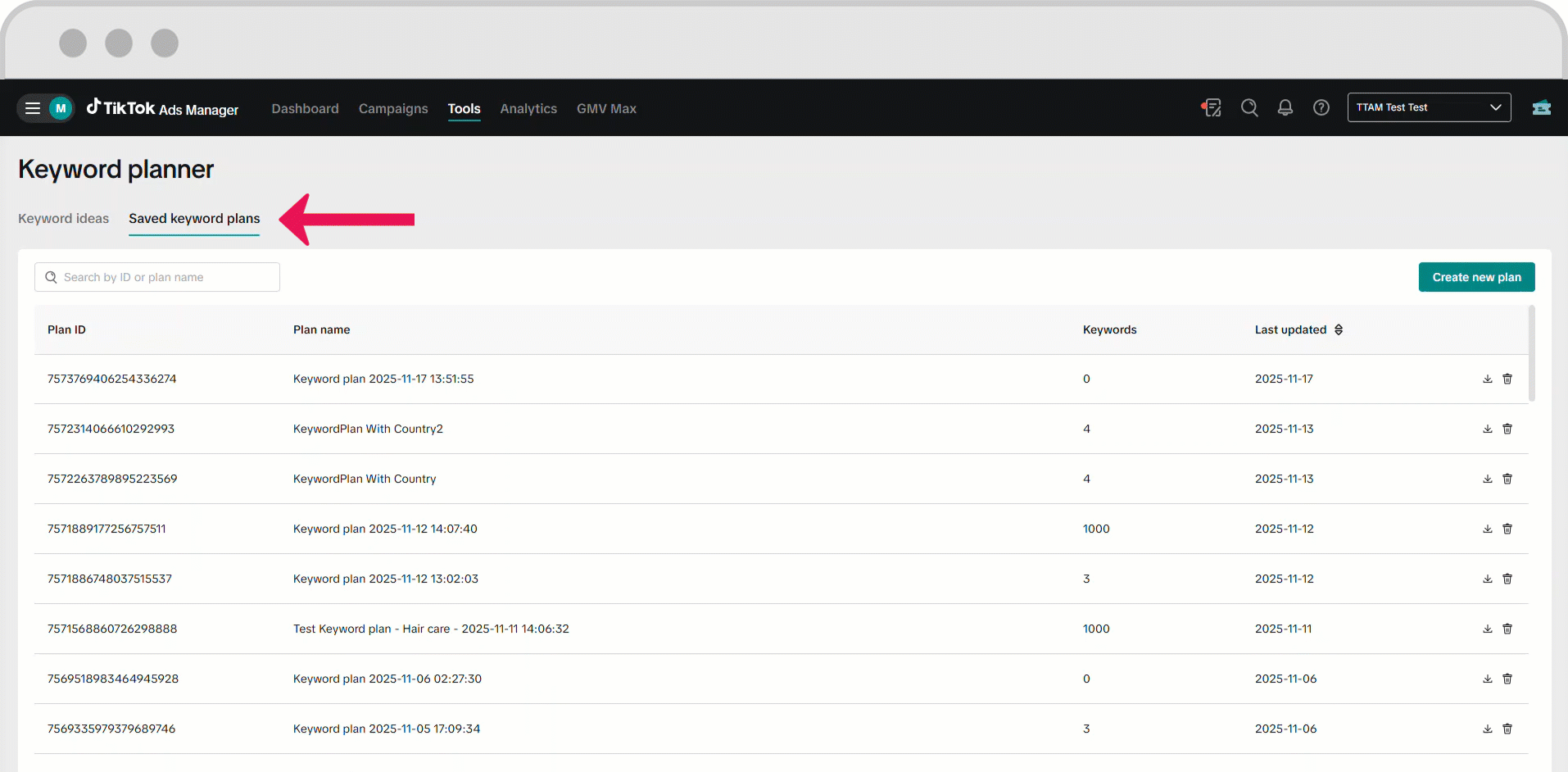The height and width of the screenshot is (772, 1568).
Task: Open the hamburger menu icon
Action: tap(32, 107)
